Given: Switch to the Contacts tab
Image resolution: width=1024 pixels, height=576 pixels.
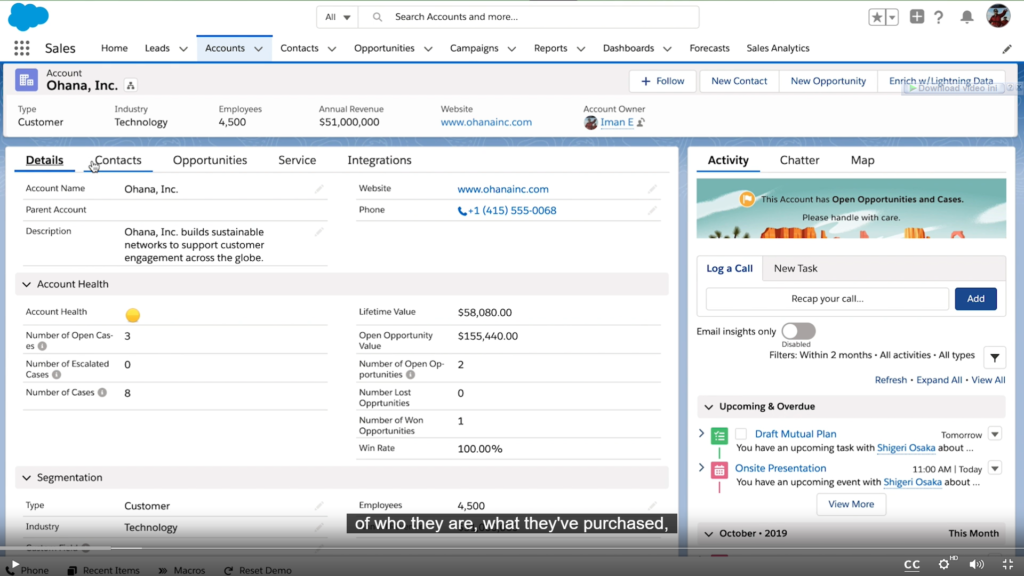Looking at the screenshot, I should [119, 160].
